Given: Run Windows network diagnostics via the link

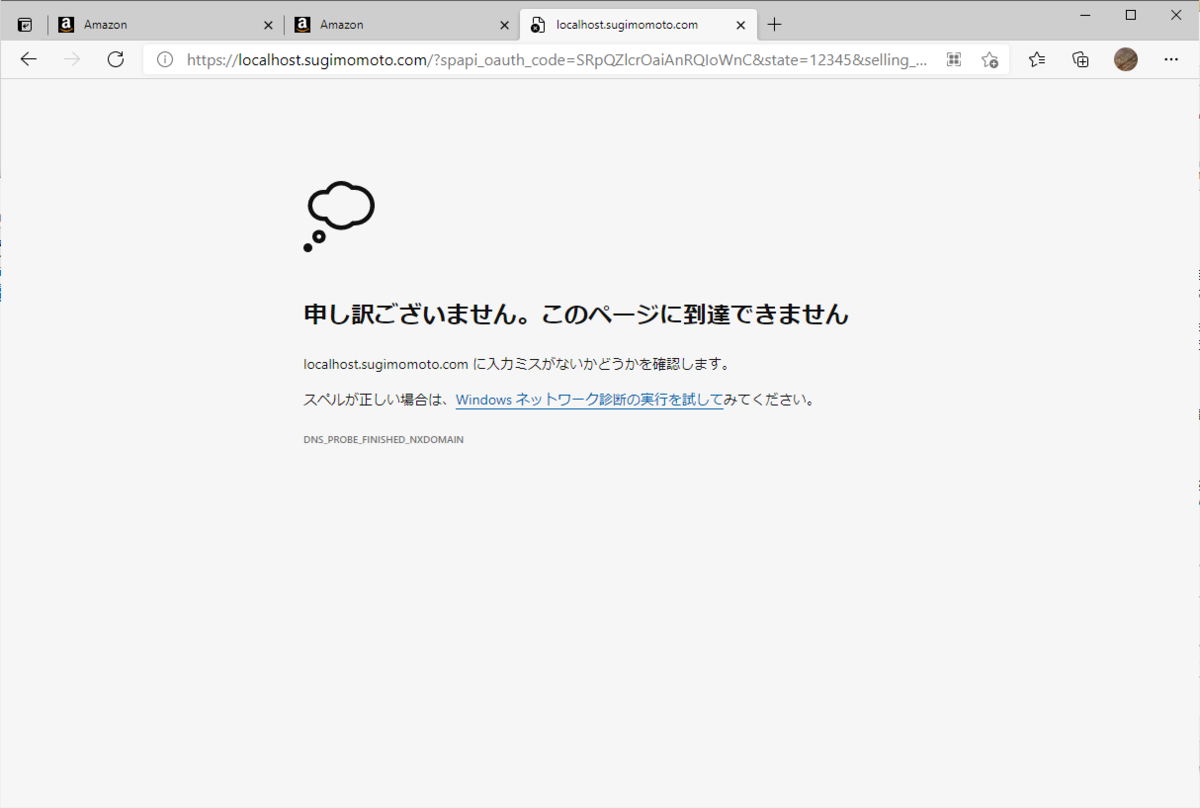Looking at the screenshot, I should pos(589,398).
